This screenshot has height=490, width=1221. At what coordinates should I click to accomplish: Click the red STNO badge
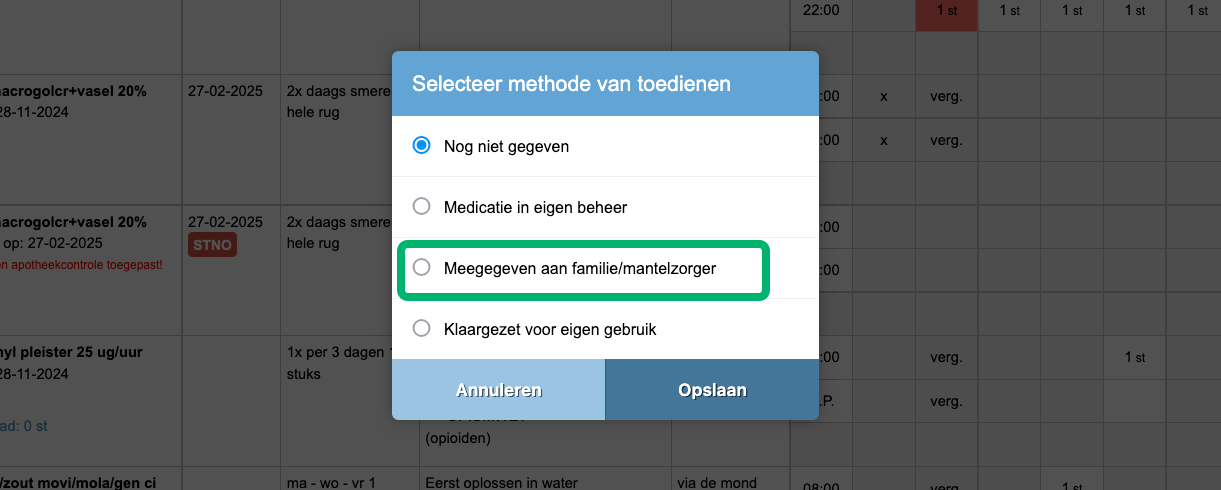[212, 245]
